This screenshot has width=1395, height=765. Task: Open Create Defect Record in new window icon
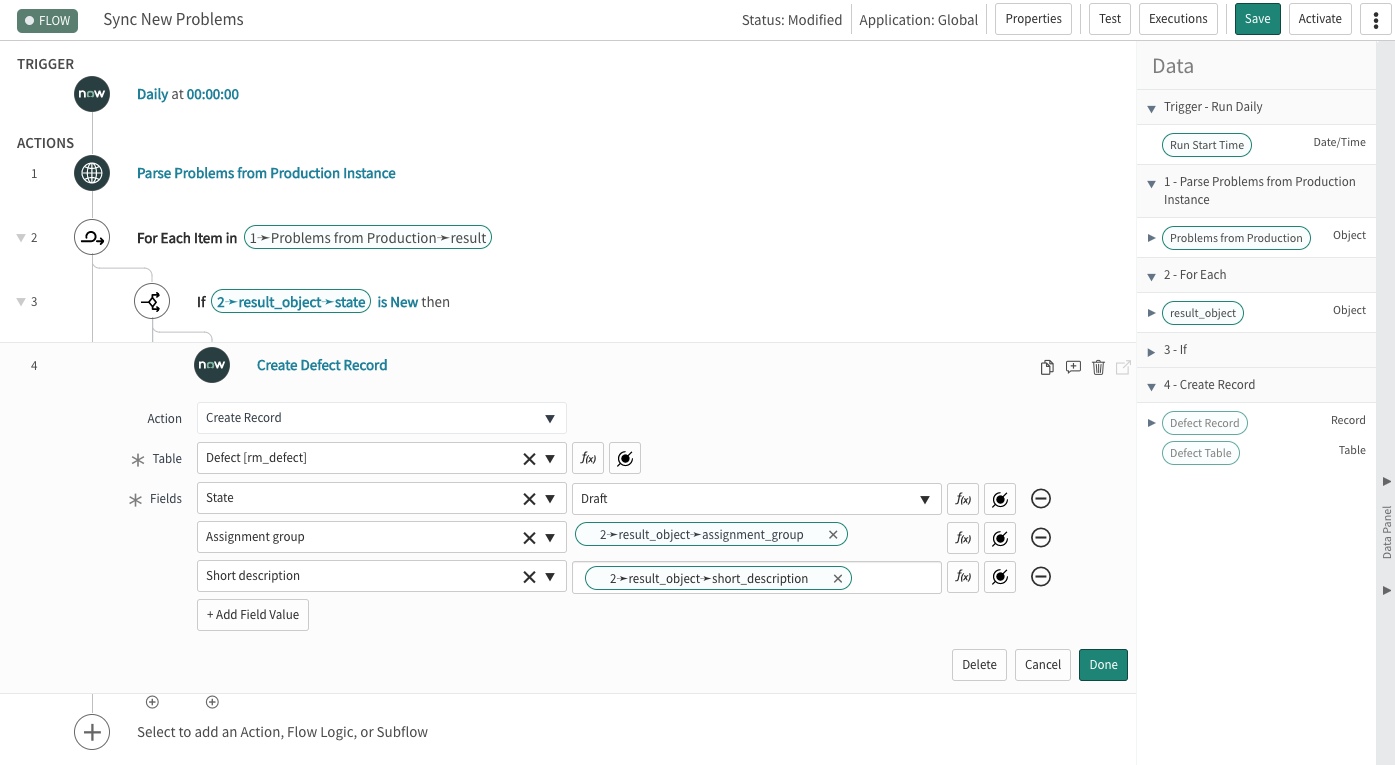pos(1123,367)
